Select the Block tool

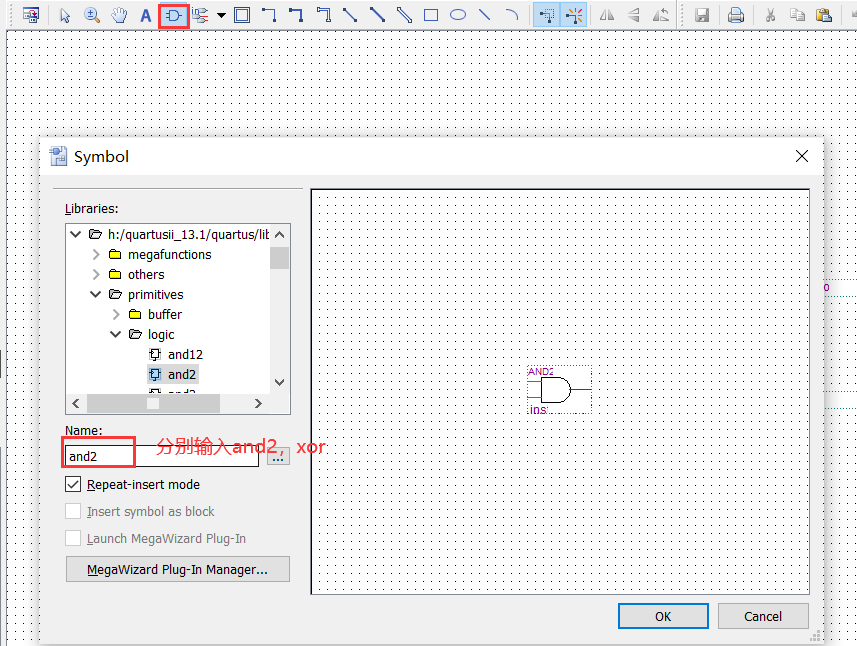[242, 15]
